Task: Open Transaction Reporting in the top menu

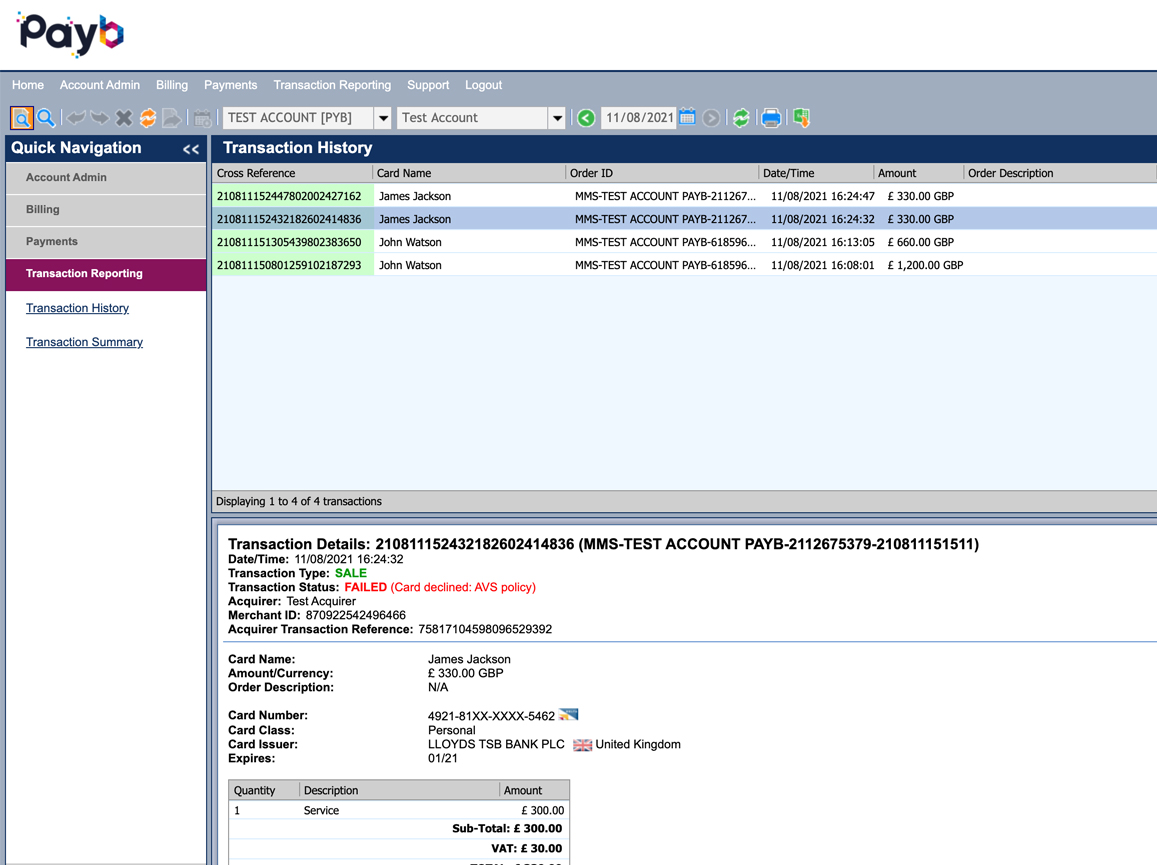Action: (x=332, y=85)
